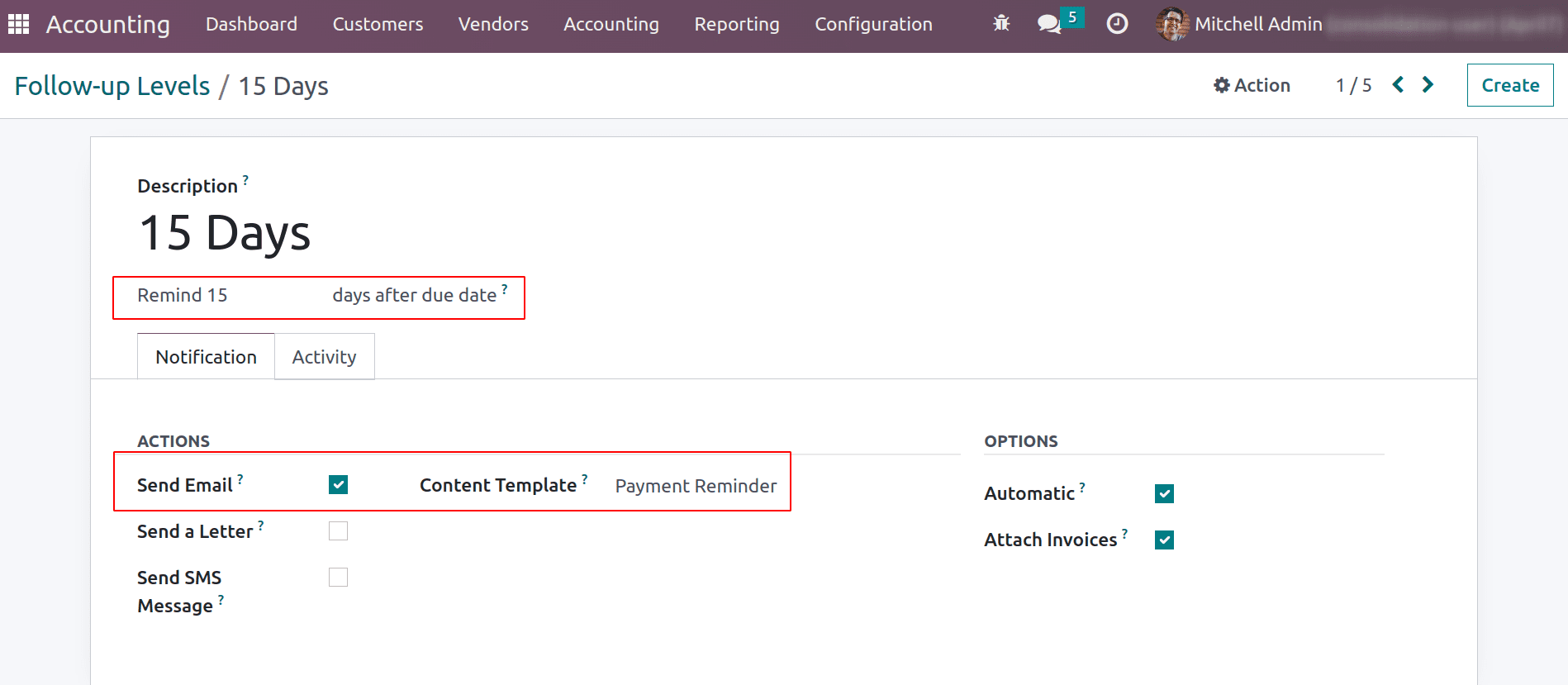The width and height of the screenshot is (1568, 685).
Task: Enable the Send SMS Message checkbox
Action: (x=338, y=577)
